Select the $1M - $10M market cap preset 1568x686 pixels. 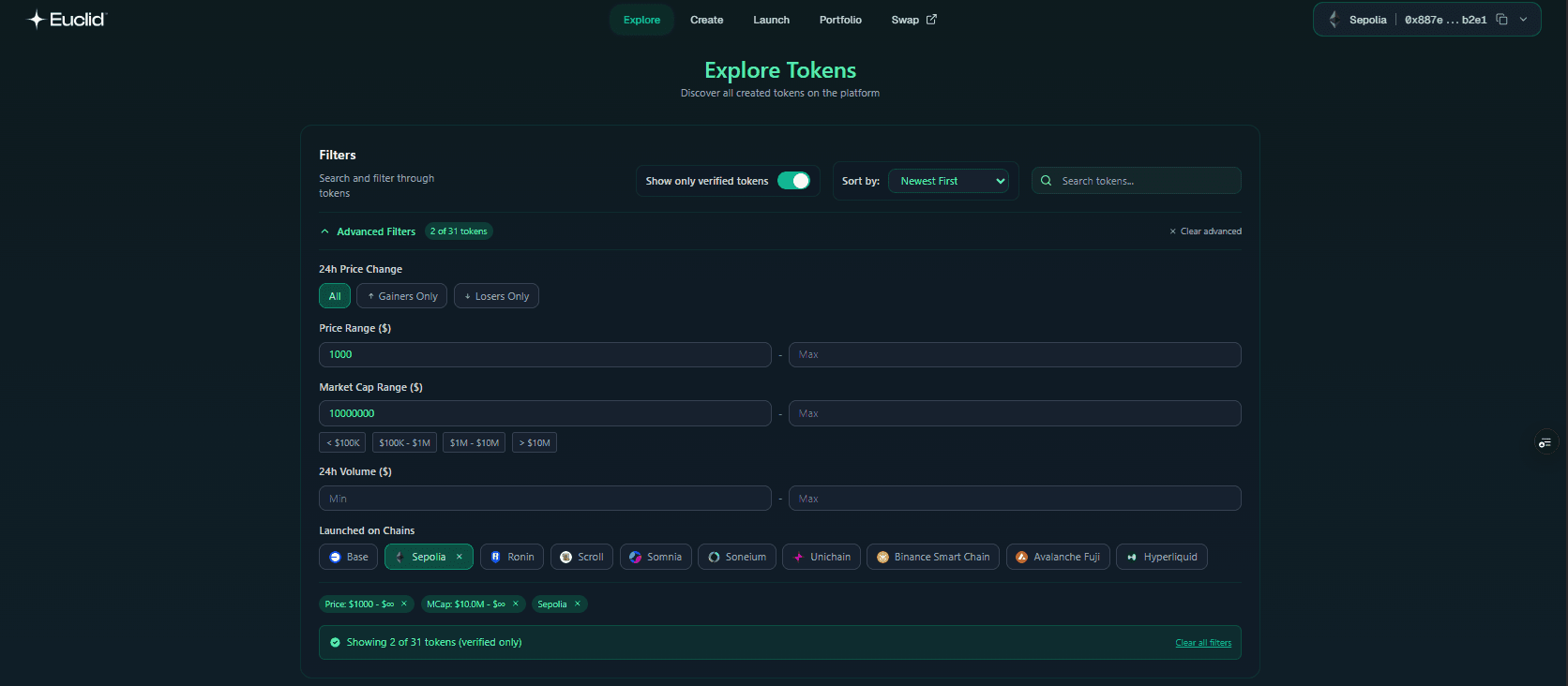click(x=474, y=442)
